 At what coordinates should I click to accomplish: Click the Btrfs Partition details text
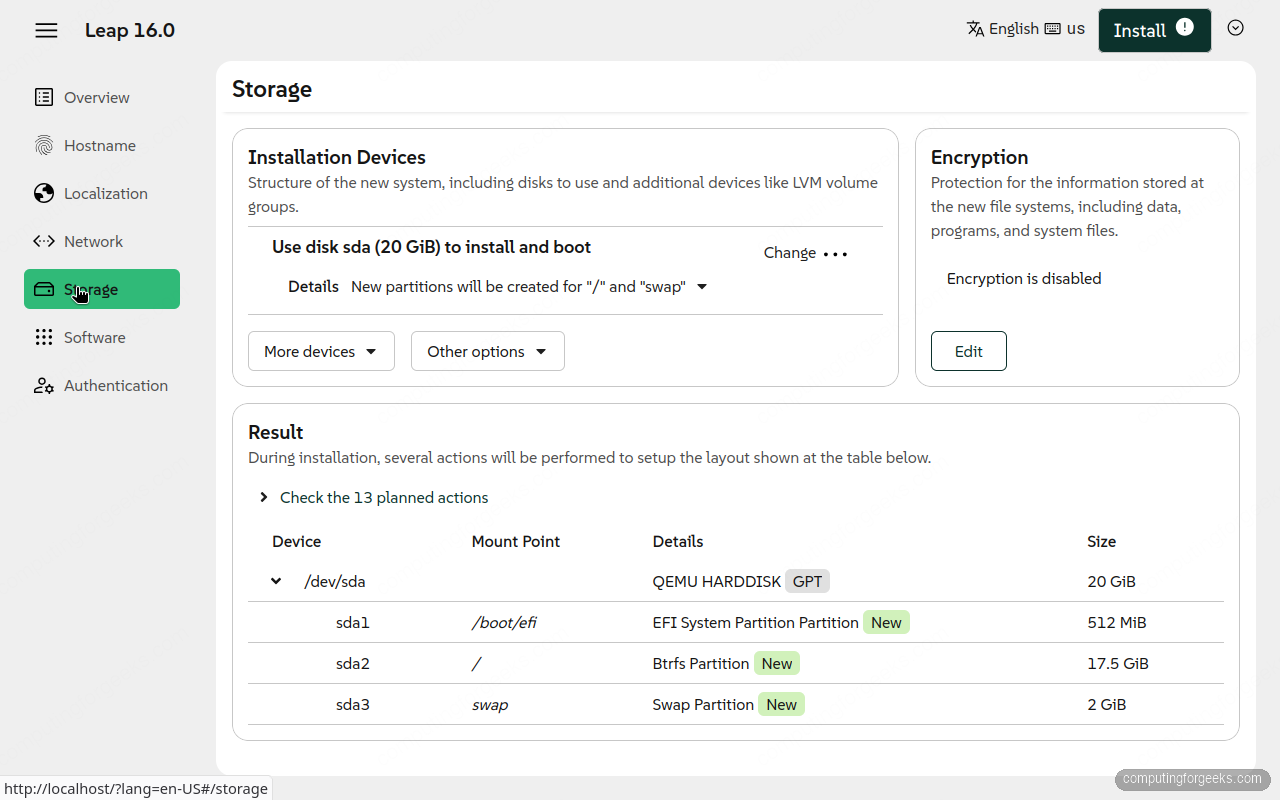pos(701,663)
